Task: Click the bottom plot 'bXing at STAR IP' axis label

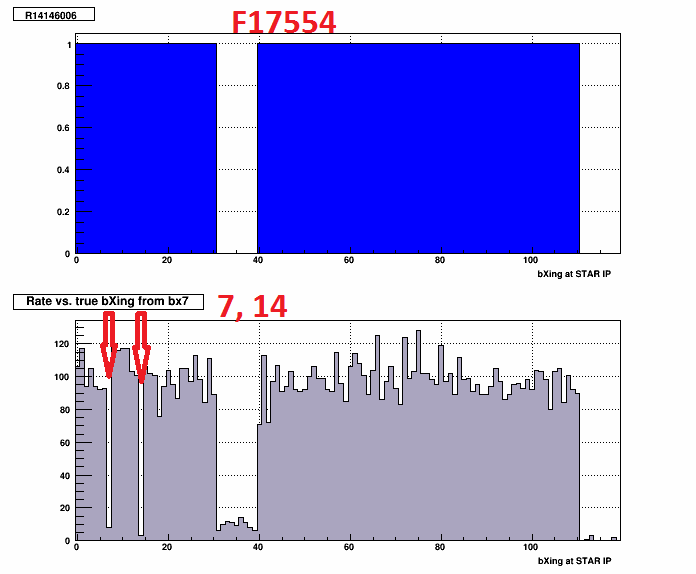Action: (x=574, y=561)
